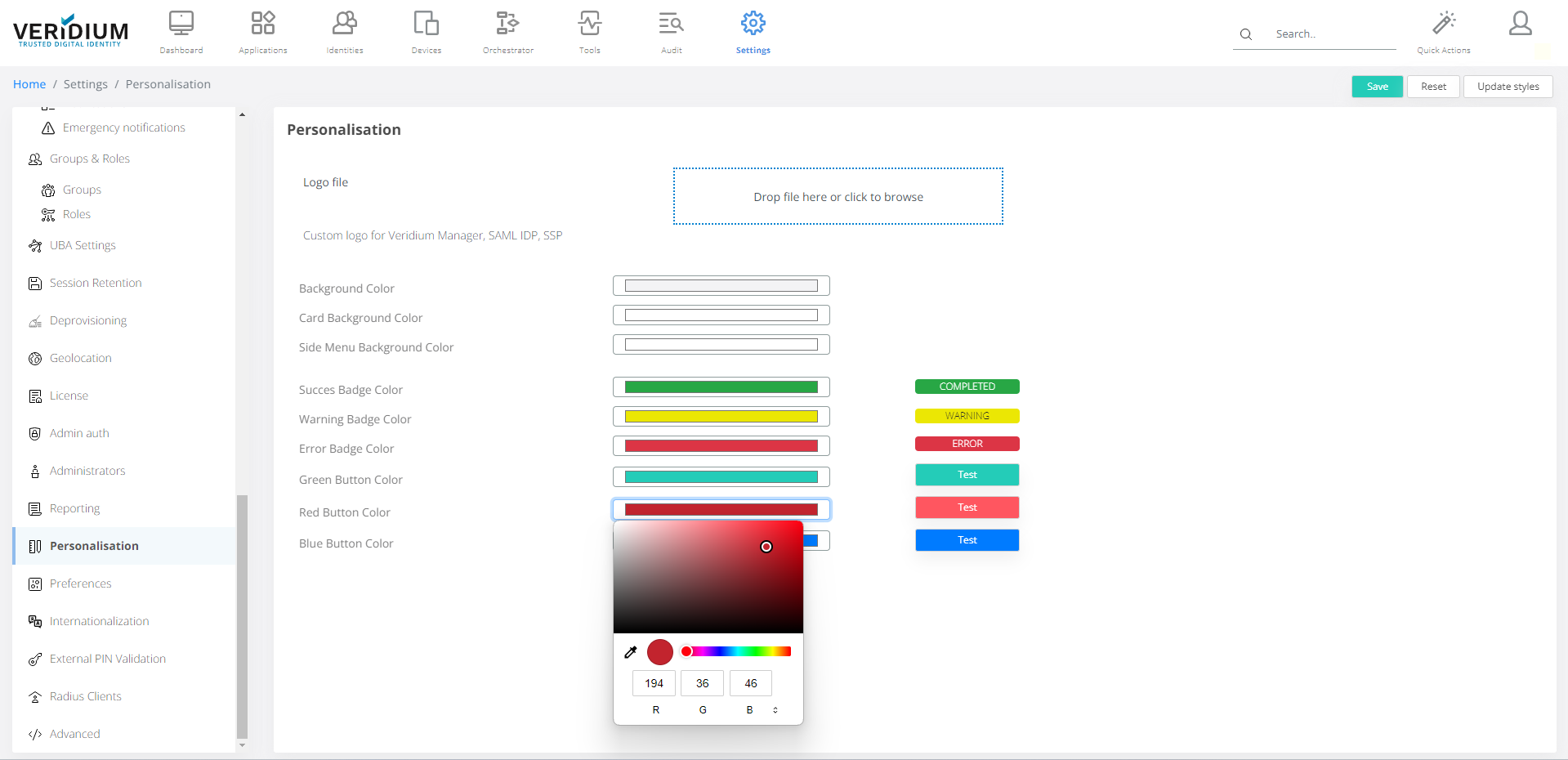Click the Update styles button
1568x760 pixels.
coord(1508,87)
